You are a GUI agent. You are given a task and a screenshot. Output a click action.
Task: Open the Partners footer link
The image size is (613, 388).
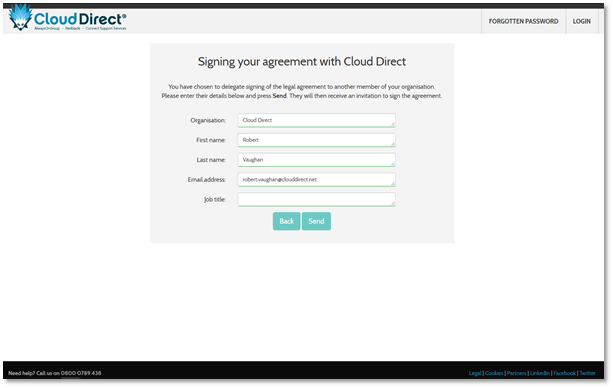[x=516, y=373]
